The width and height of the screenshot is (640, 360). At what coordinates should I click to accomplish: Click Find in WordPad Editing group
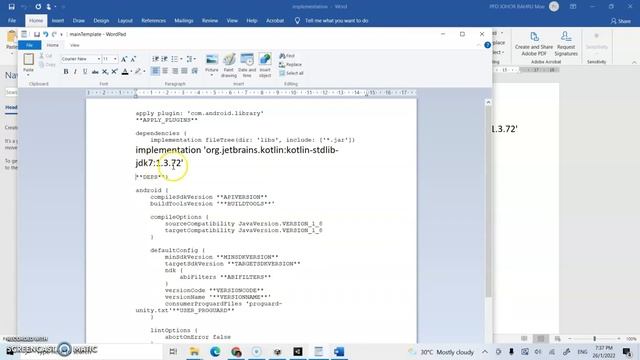[x=287, y=56]
